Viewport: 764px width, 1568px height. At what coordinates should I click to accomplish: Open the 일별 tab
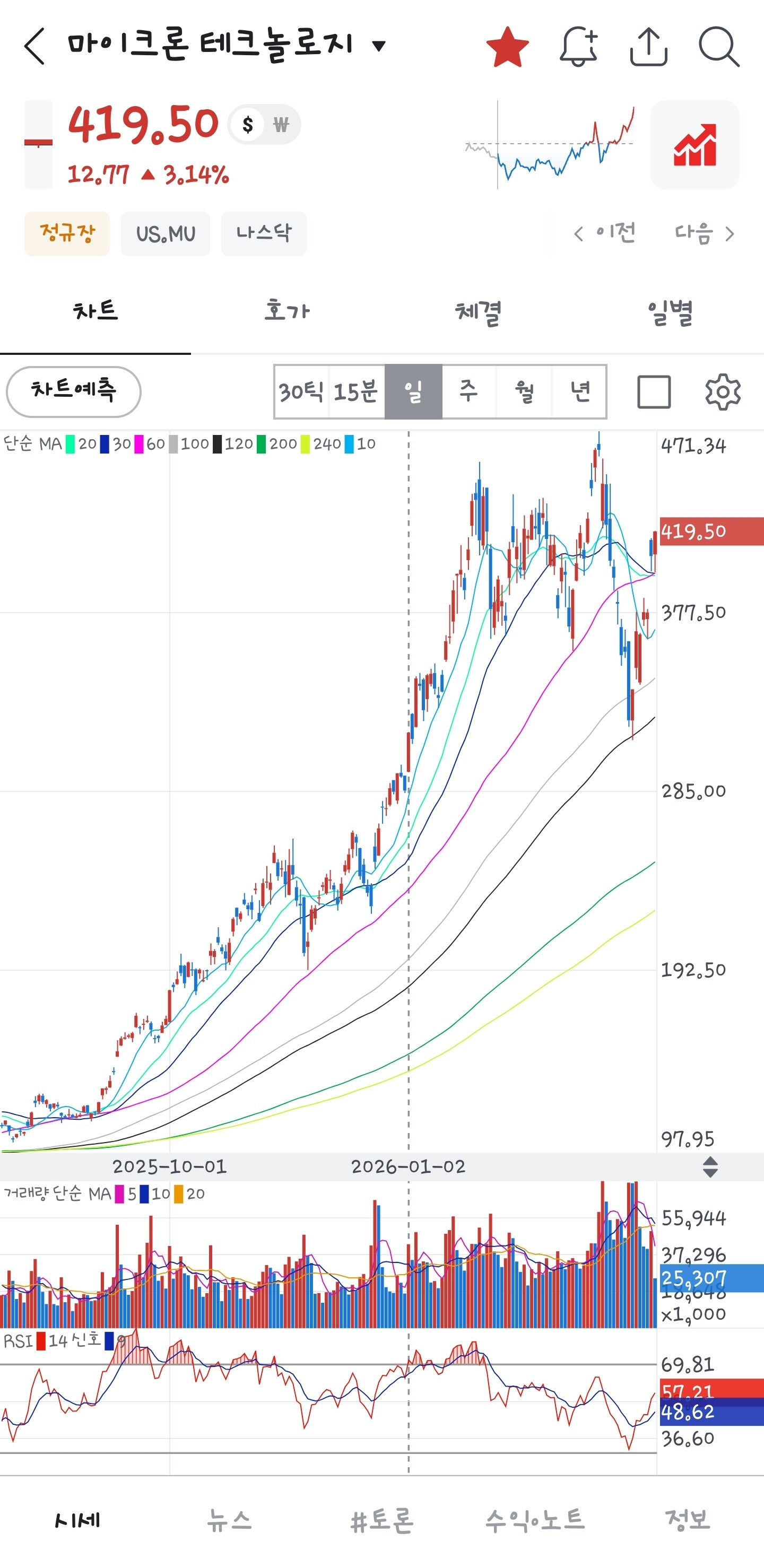pyautogui.click(x=669, y=312)
